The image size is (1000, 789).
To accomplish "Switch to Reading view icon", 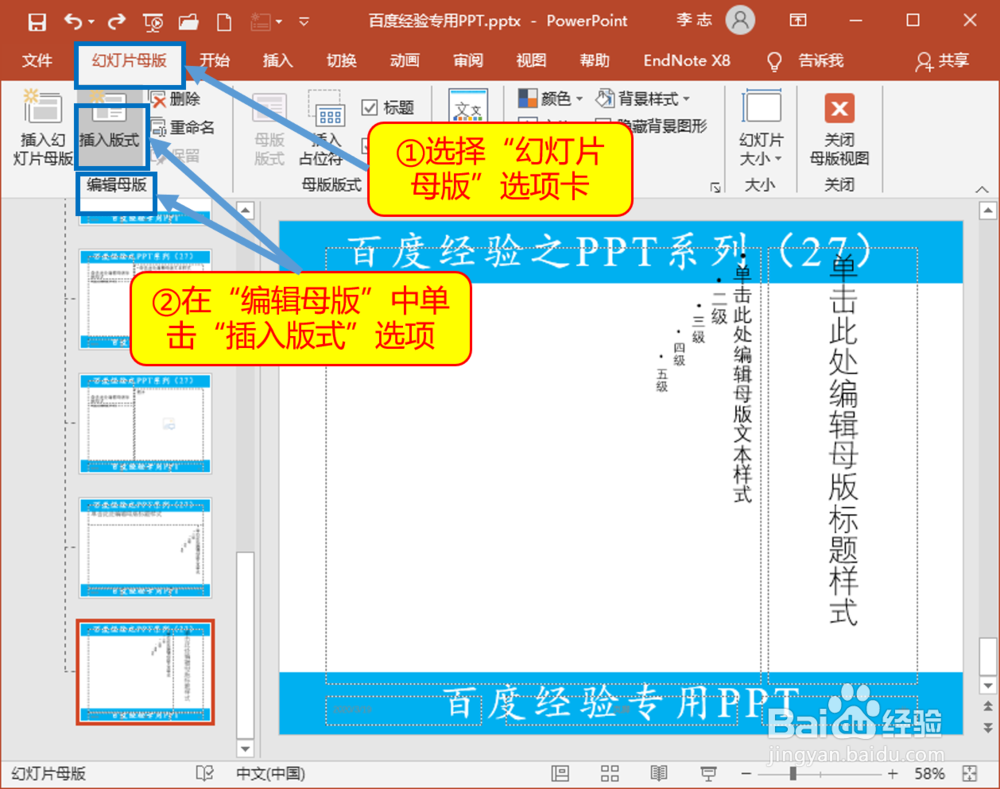I will (659, 774).
